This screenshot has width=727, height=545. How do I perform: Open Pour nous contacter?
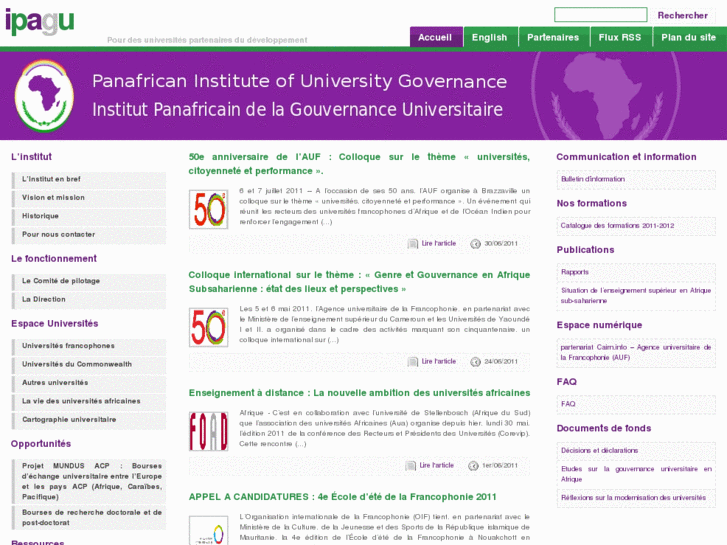point(89,235)
